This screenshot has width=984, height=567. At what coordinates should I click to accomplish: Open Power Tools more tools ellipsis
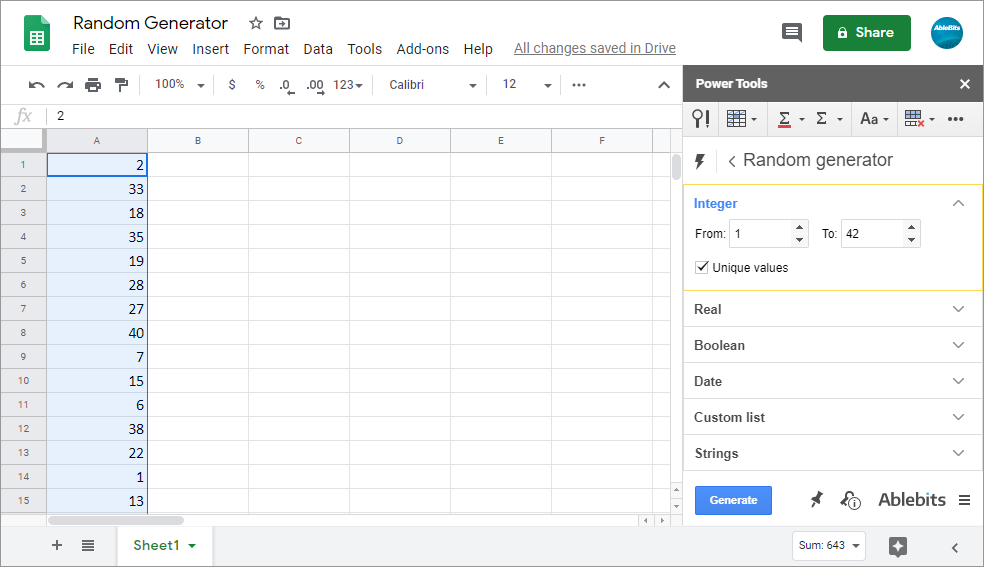(955, 119)
